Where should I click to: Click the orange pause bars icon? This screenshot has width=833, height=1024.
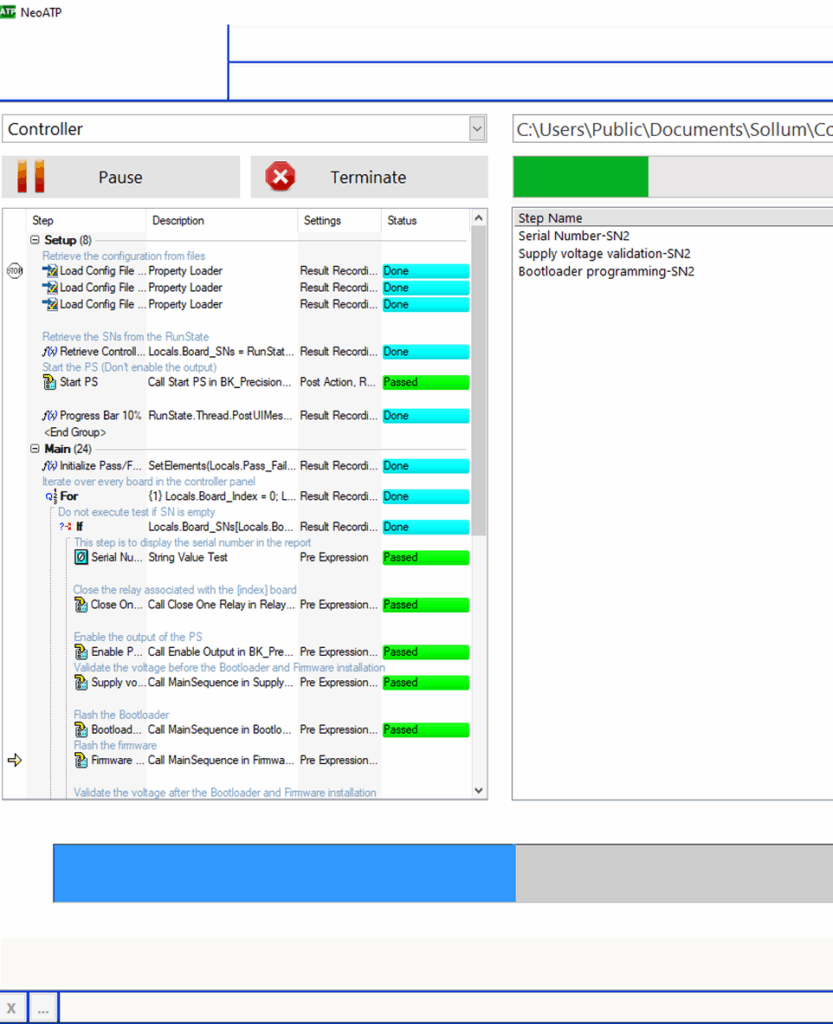pos(31,176)
